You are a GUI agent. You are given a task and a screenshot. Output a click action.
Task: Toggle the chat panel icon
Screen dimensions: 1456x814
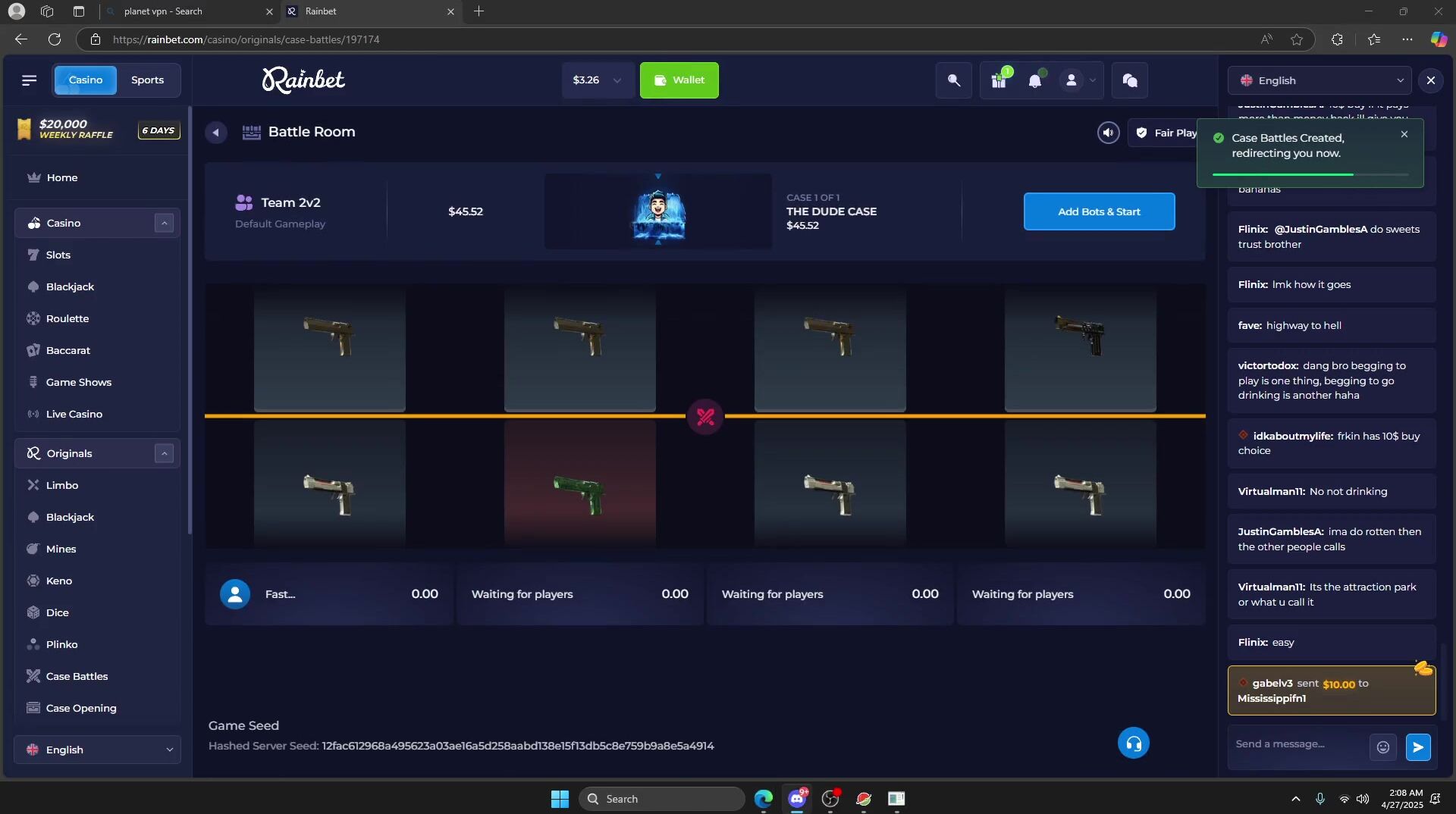[x=1130, y=80]
